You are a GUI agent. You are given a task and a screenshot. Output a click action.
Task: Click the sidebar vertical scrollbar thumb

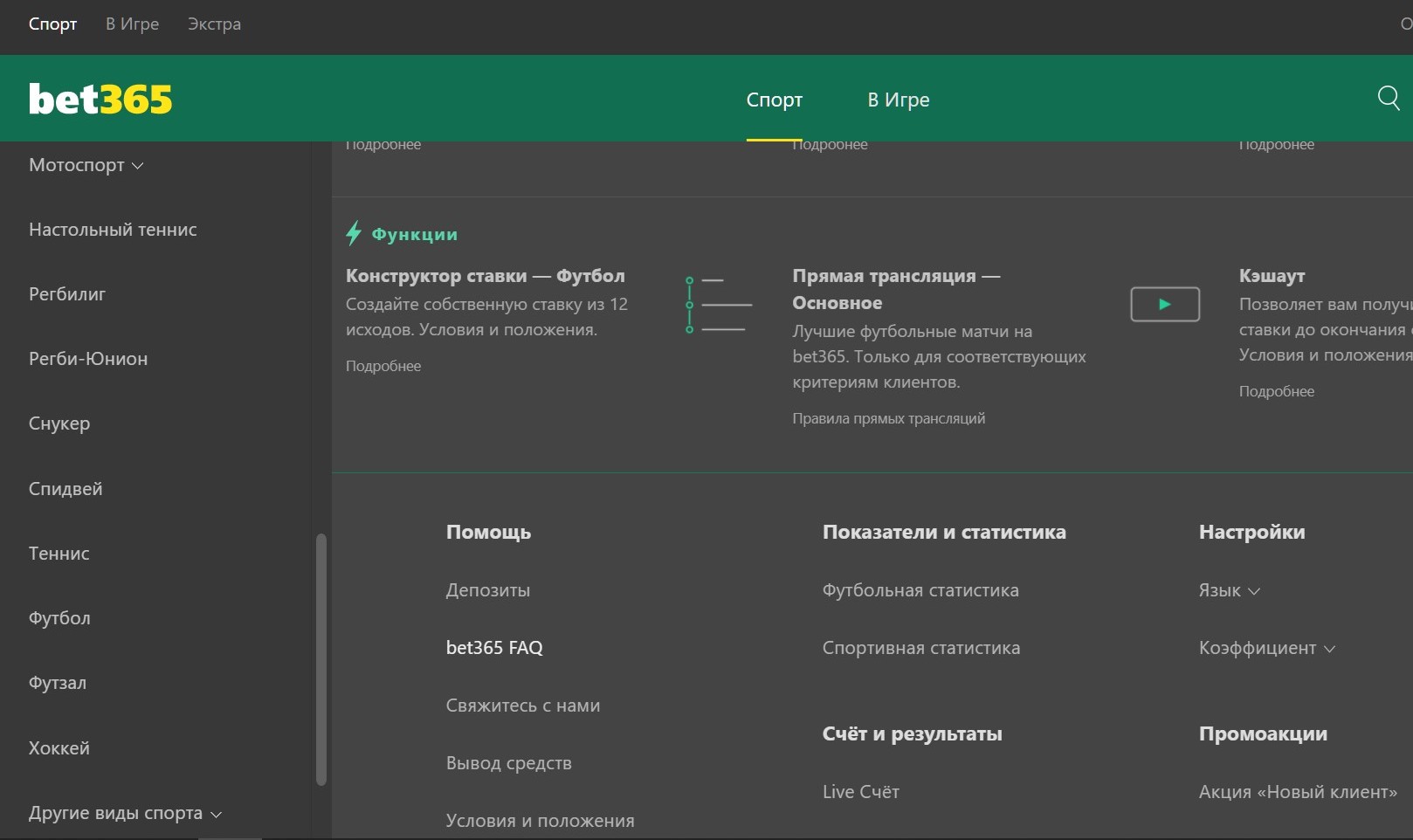point(321,659)
